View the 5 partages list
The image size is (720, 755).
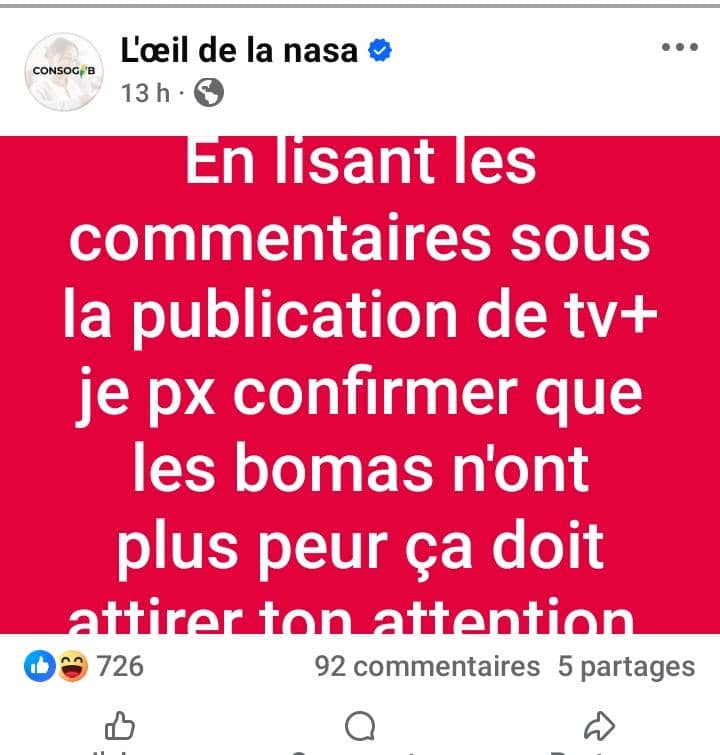(627, 667)
